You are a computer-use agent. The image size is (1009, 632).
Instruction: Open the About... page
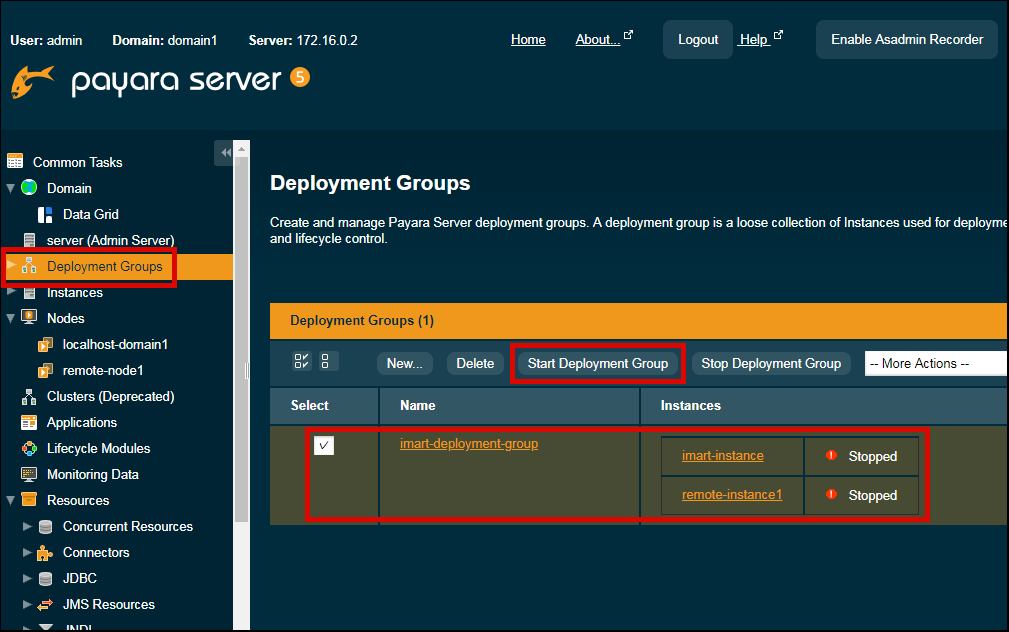pyautogui.click(x=596, y=39)
